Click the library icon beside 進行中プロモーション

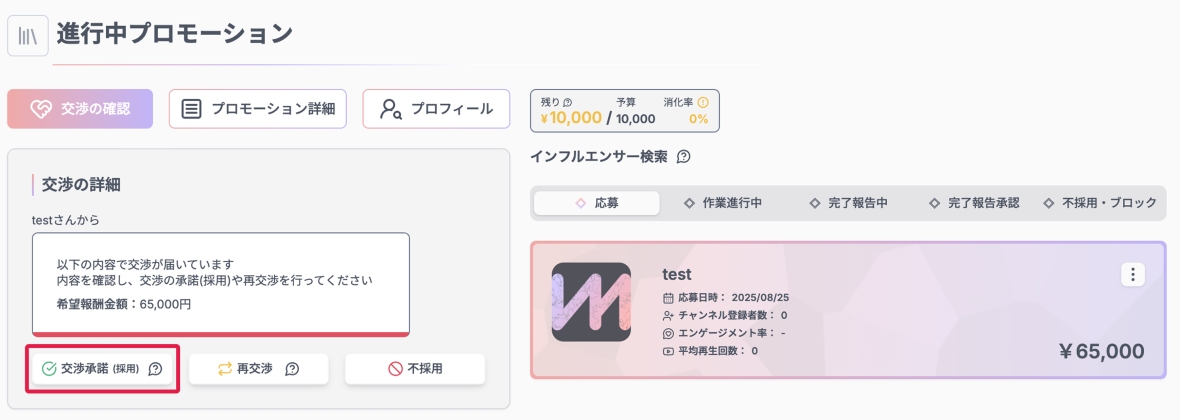27,36
